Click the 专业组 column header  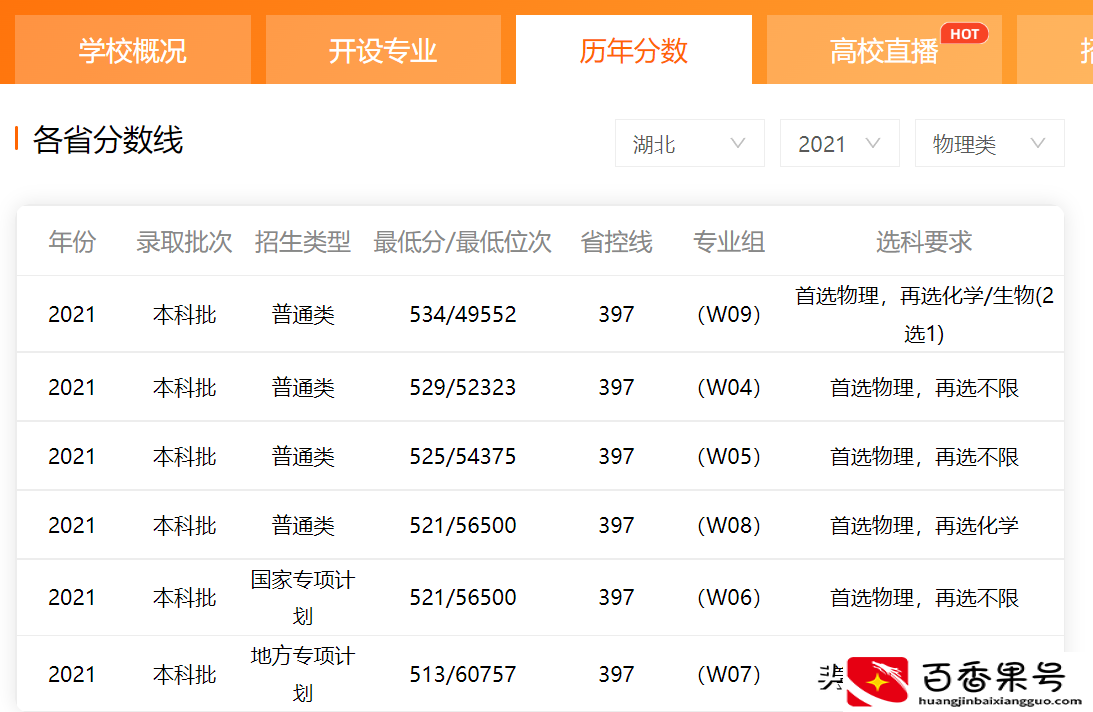click(728, 242)
